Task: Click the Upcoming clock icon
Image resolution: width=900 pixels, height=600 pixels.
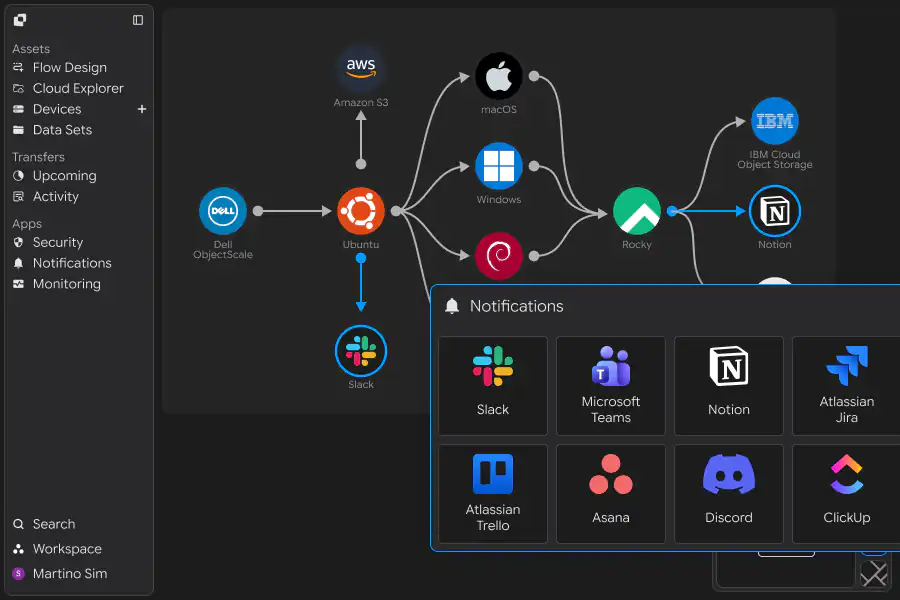Action: pos(18,176)
